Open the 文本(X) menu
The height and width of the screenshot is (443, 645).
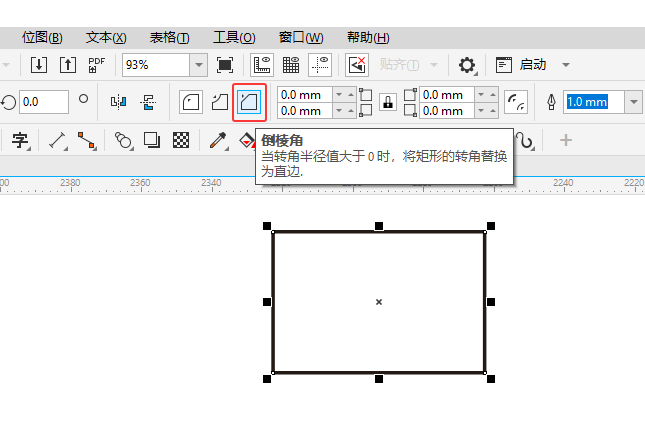coord(106,38)
